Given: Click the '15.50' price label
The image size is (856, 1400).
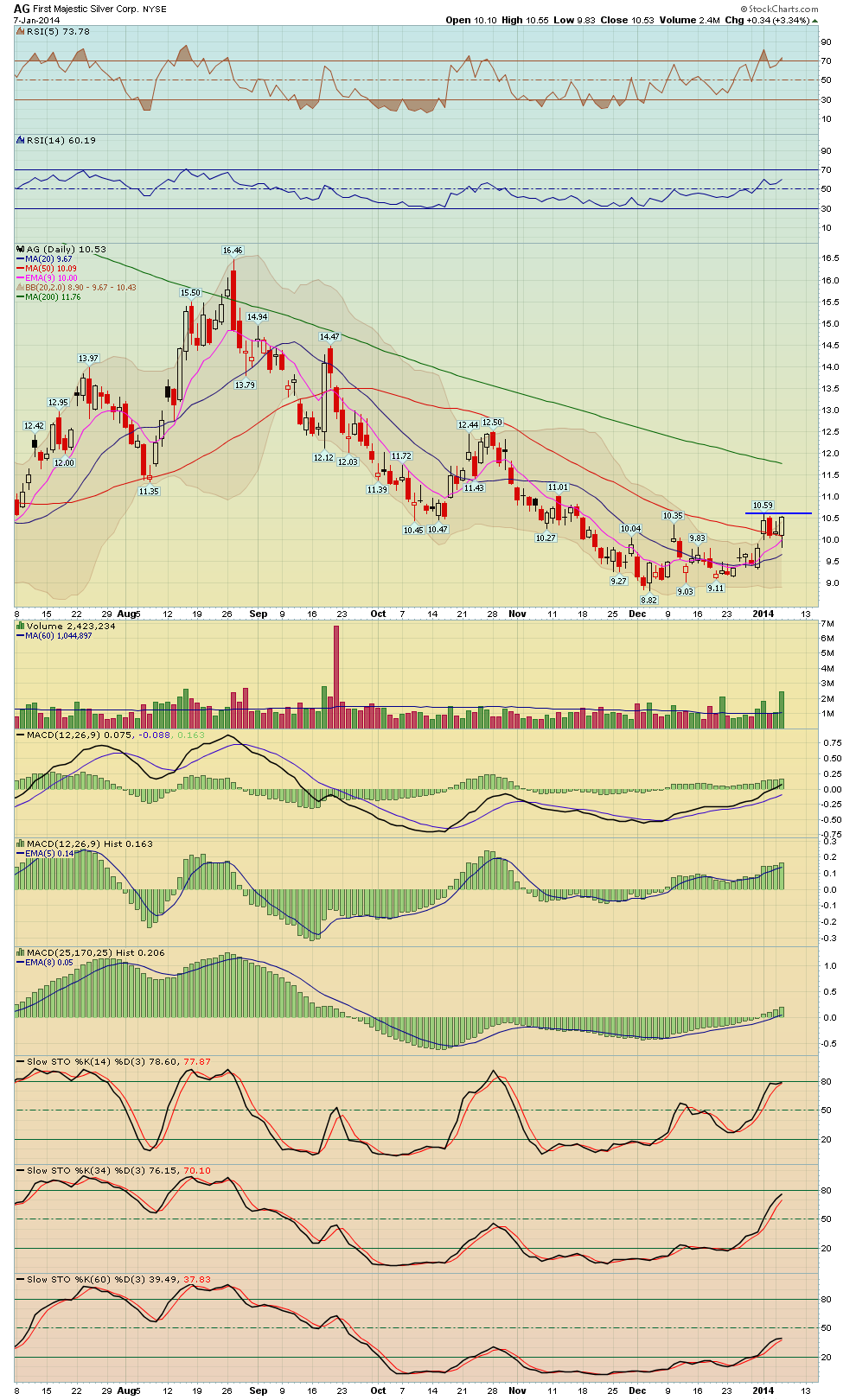Looking at the screenshot, I should coord(190,293).
